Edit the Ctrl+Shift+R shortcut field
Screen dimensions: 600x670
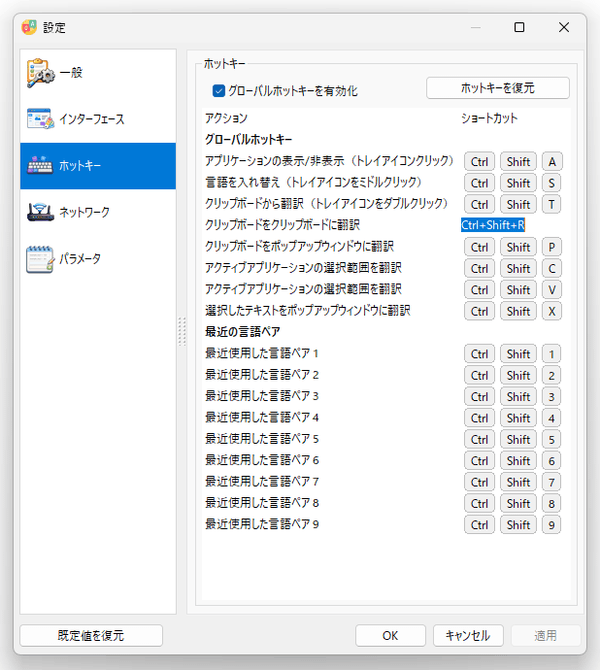493,225
